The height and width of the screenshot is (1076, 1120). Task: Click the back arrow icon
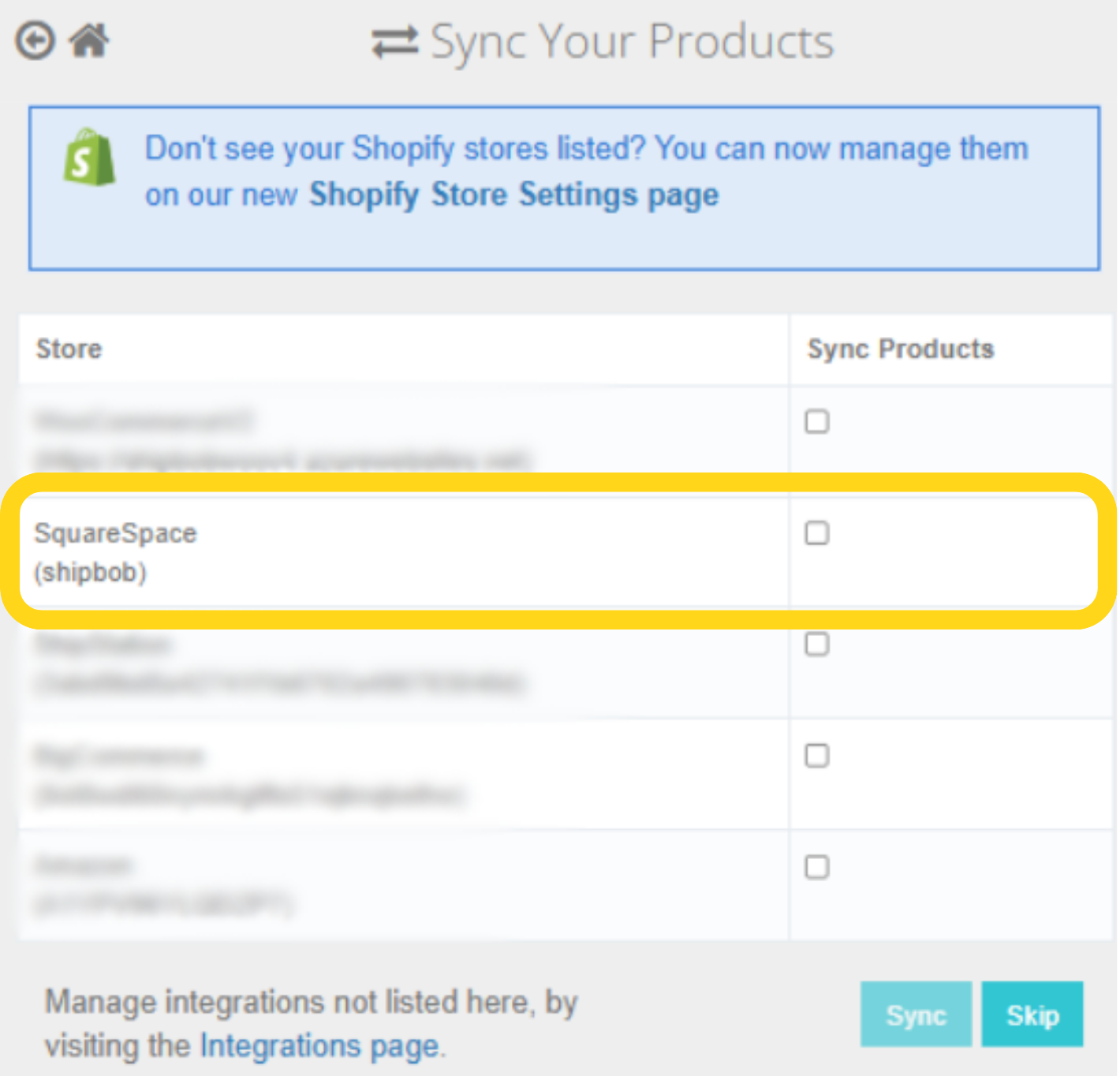[35, 40]
